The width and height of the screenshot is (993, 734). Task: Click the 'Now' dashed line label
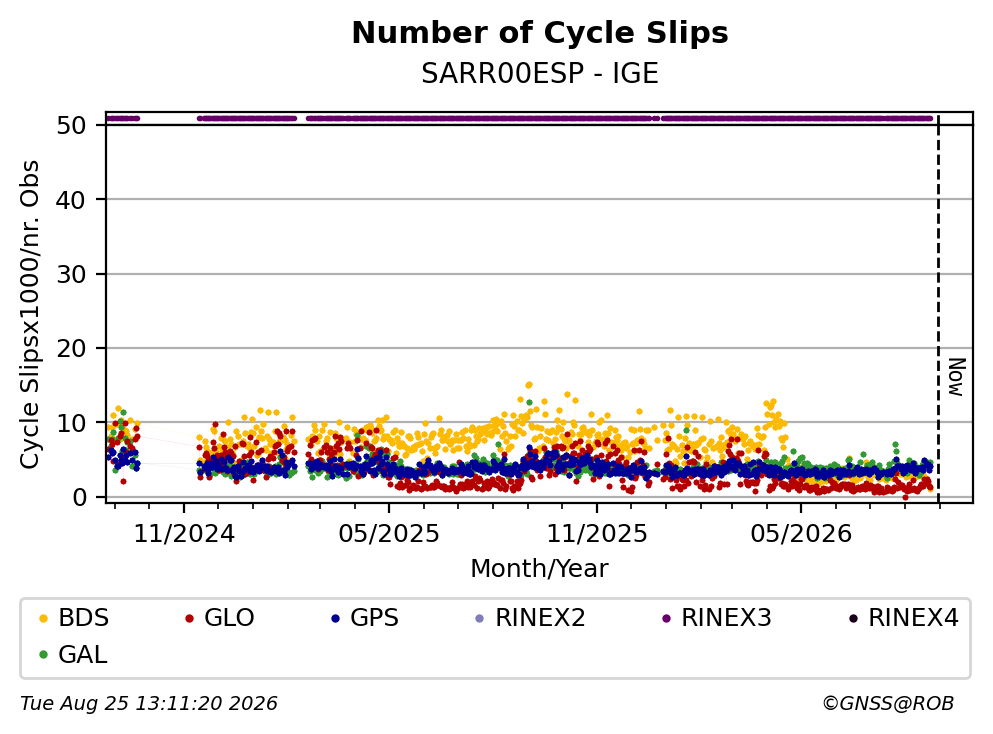(957, 377)
